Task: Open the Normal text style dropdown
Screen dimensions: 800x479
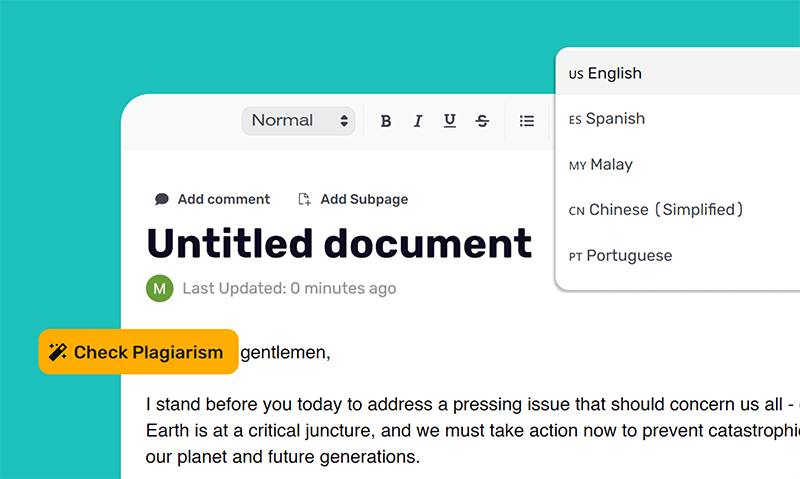Action: point(298,121)
